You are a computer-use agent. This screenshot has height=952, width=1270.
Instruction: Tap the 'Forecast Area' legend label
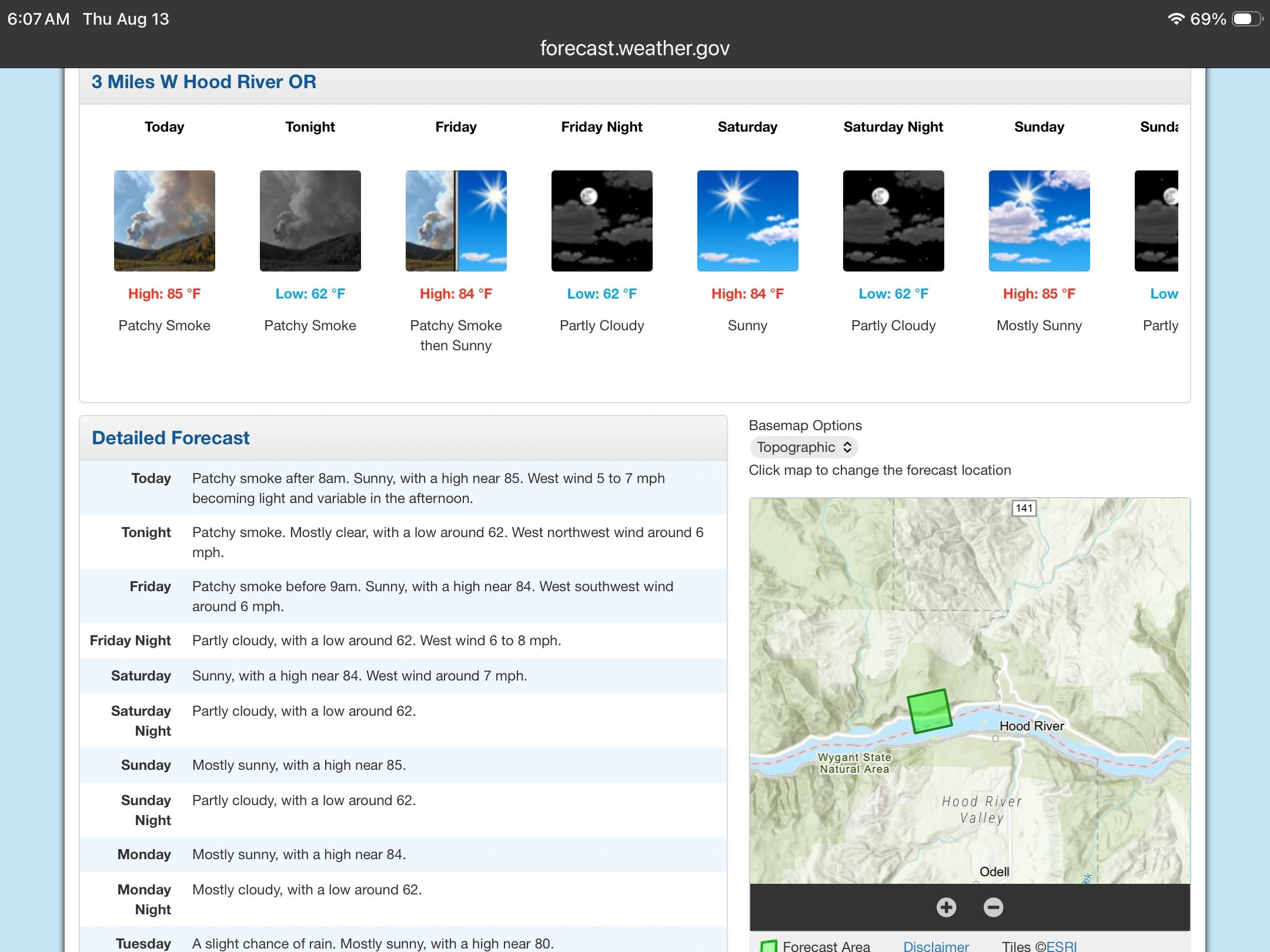(x=826, y=946)
